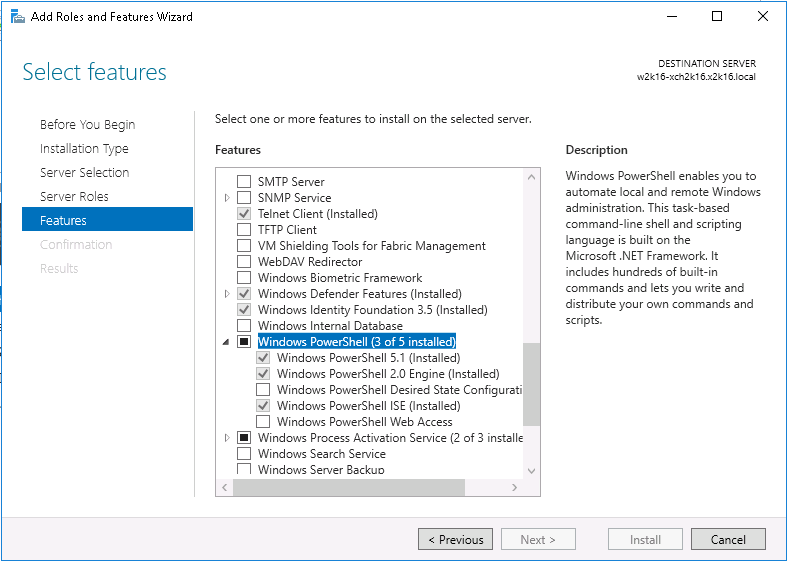Enable the TFTP Client feature checkbox
This screenshot has width=787, height=561.
(x=244, y=229)
